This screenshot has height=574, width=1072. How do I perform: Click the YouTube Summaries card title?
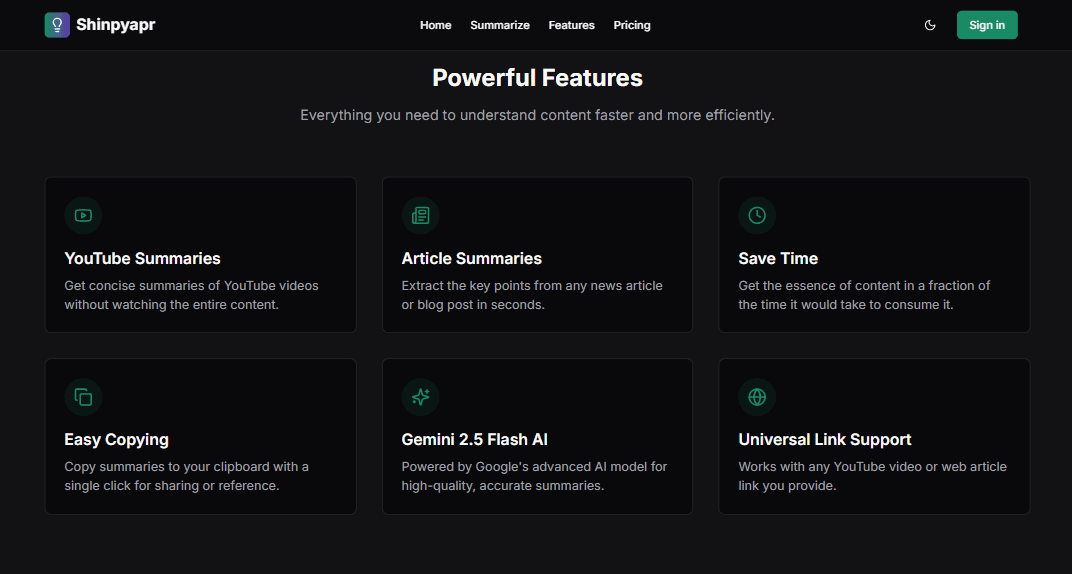coord(142,258)
